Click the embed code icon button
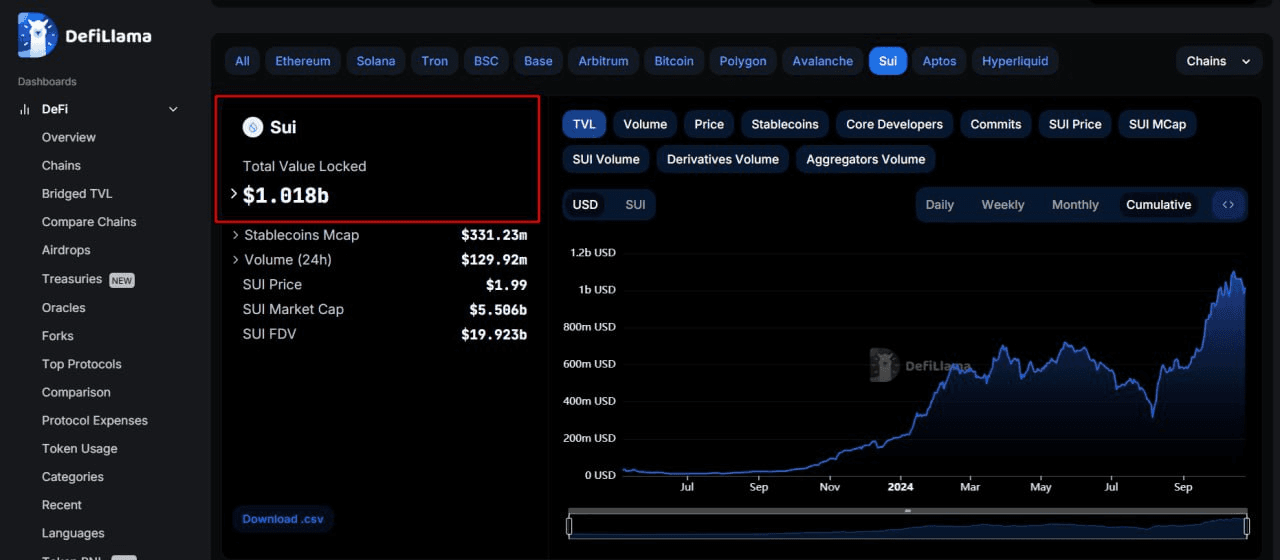 click(1228, 204)
